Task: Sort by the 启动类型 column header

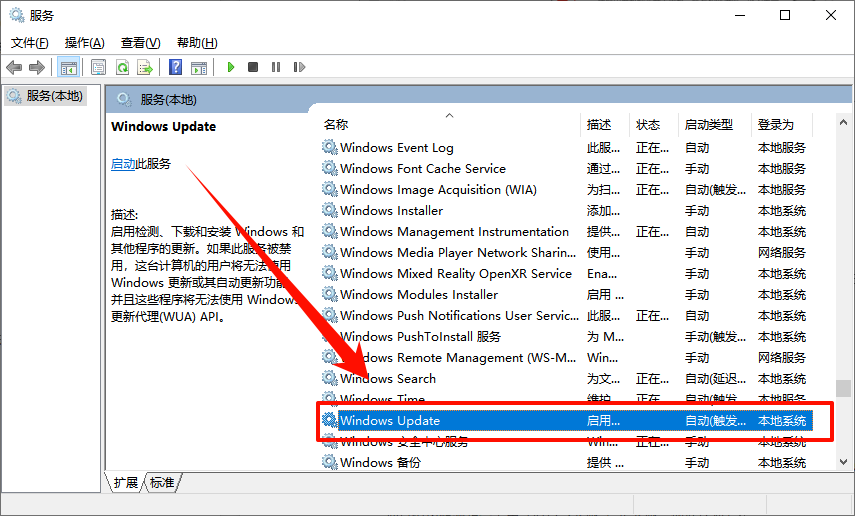Action: 708,125
